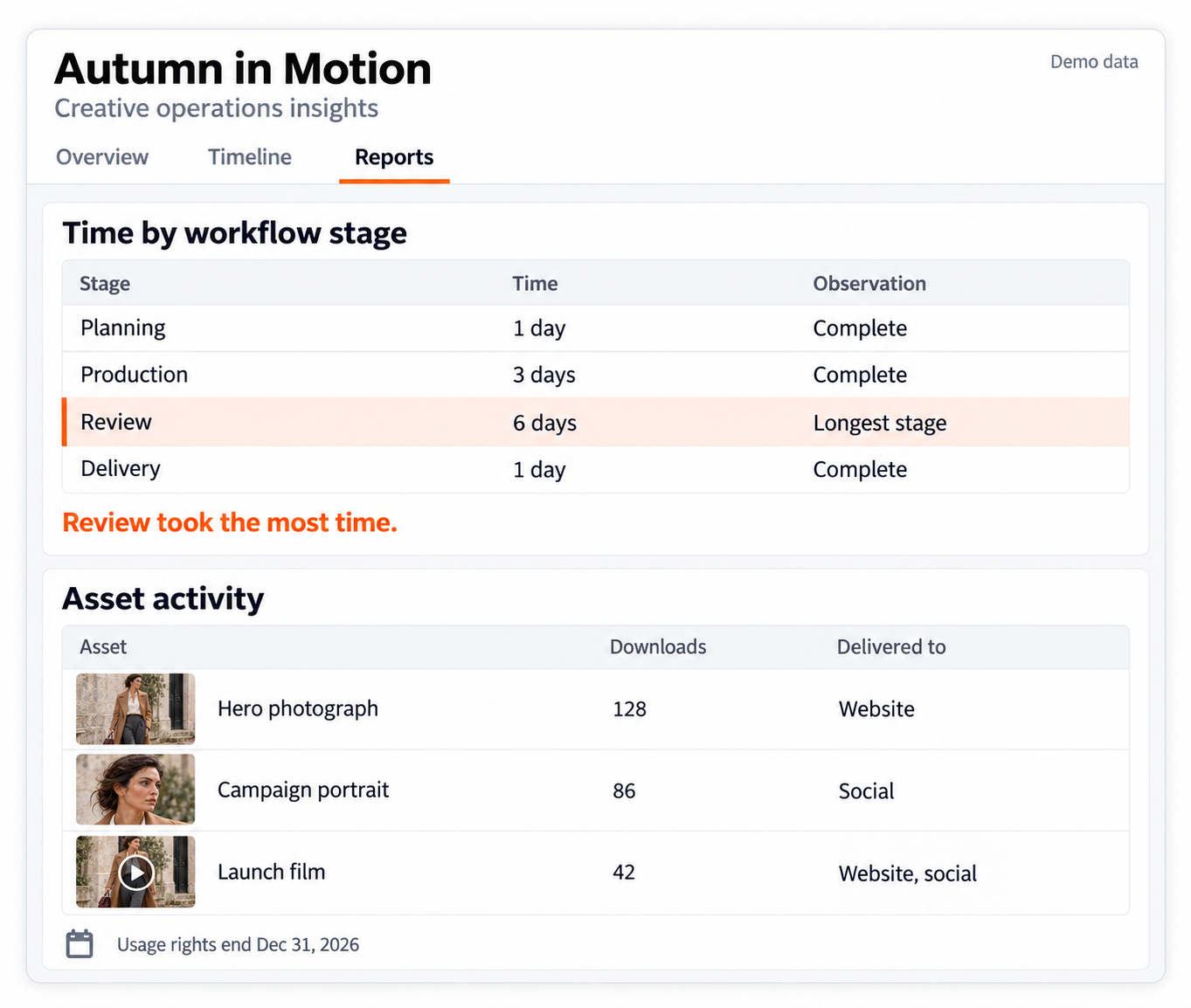Click the Social delivery value for Campaign portrait
The image size is (1191, 1008).
[866, 791]
